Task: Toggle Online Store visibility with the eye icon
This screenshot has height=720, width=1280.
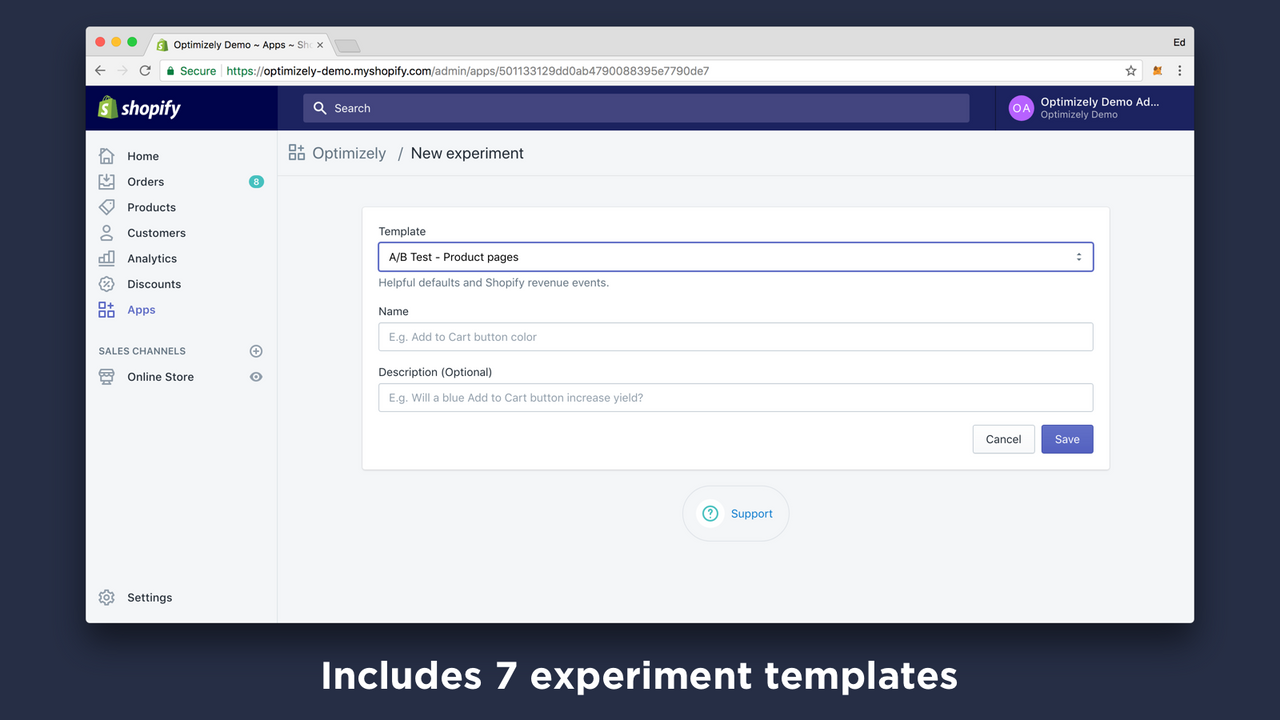Action: (x=255, y=376)
